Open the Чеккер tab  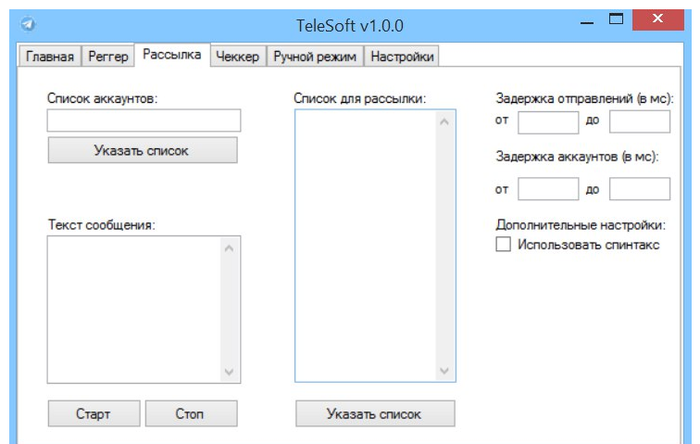(x=238, y=57)
